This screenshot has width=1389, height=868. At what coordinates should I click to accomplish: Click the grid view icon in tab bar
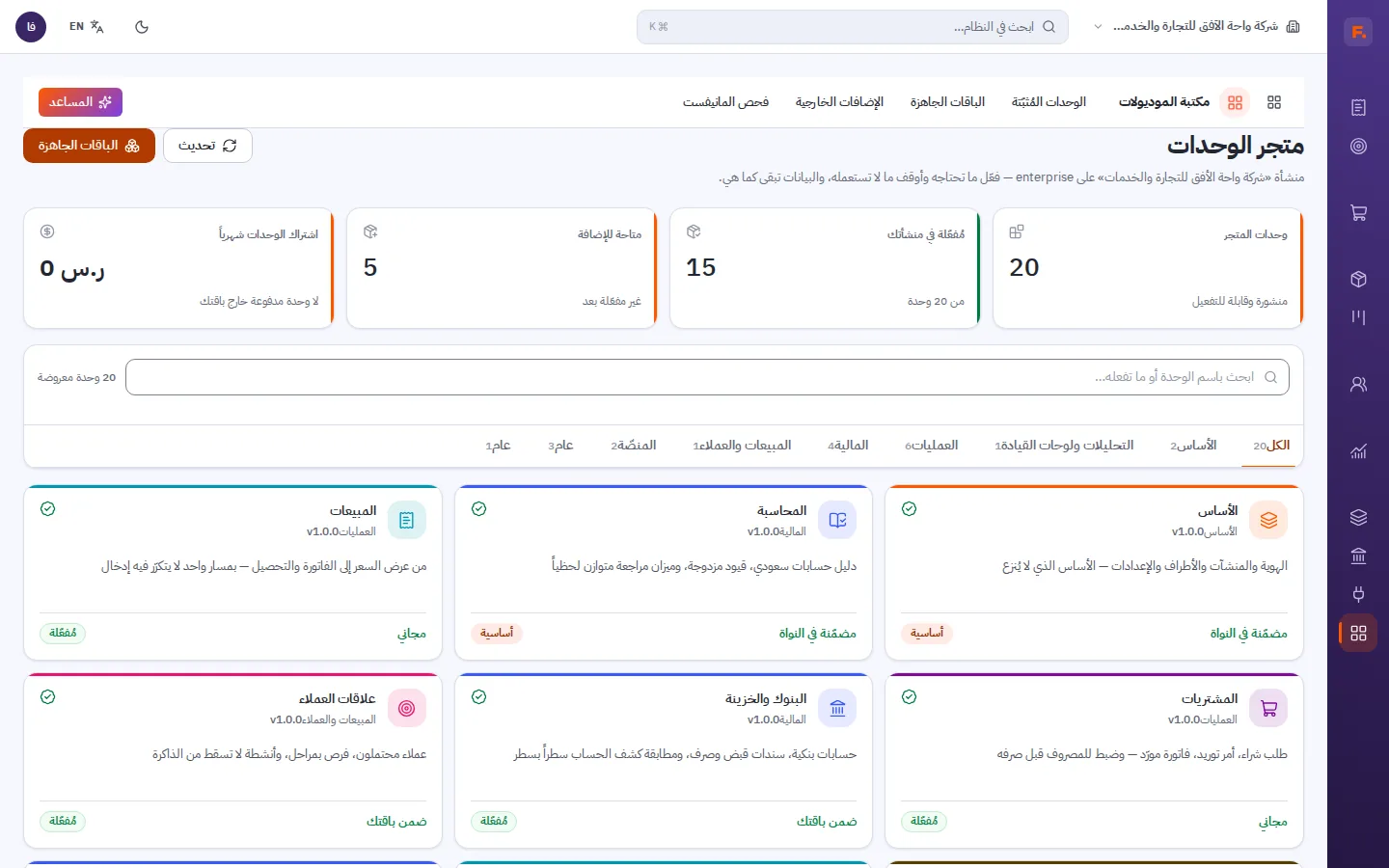click(1274, 102)
